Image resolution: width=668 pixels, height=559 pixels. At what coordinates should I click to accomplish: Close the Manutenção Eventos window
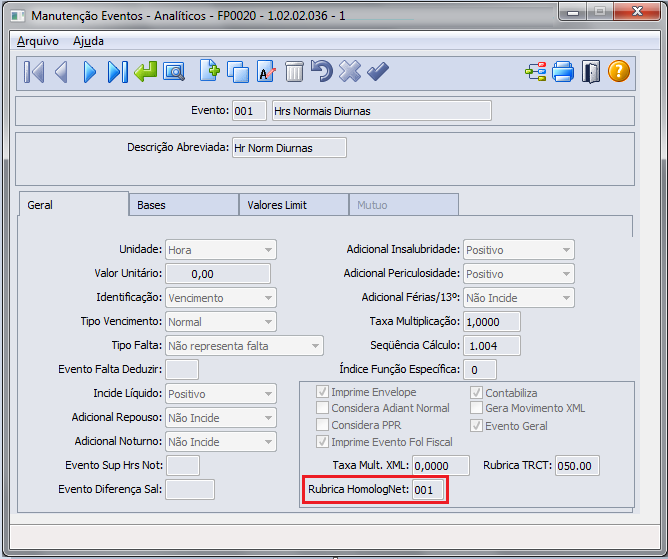pos(637,12)
